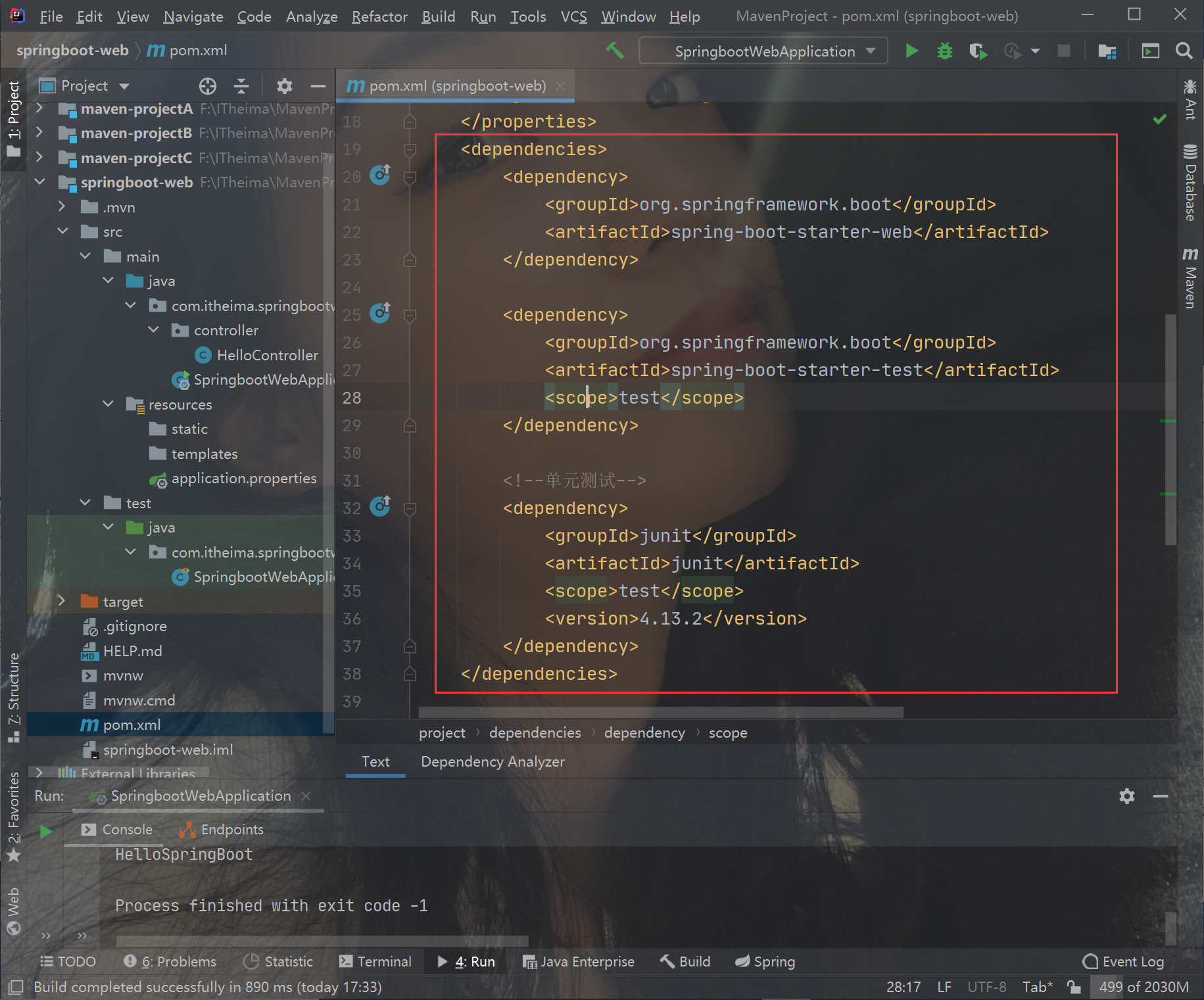Hide the Run tool window
This screenshot has width=1204, height=1000.
click(1161, 796)
